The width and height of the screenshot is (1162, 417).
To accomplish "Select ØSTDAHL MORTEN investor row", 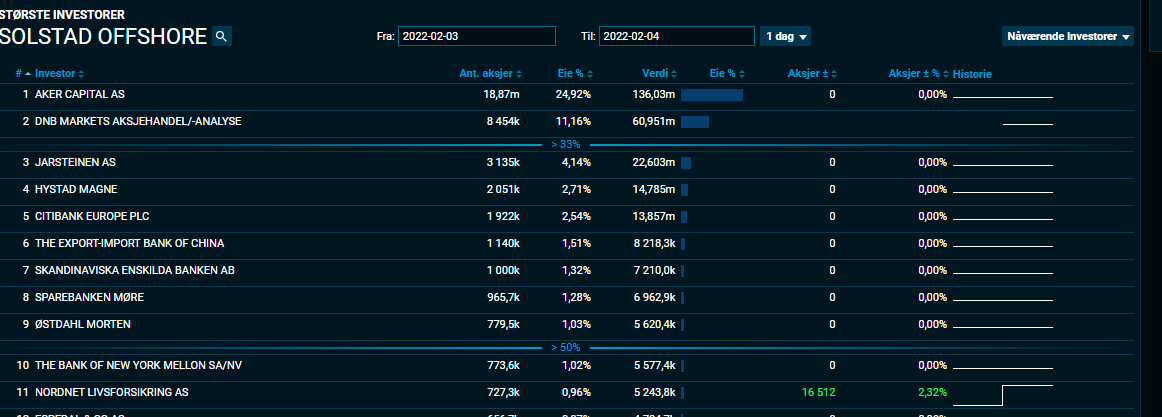I will tap(567, 324).
